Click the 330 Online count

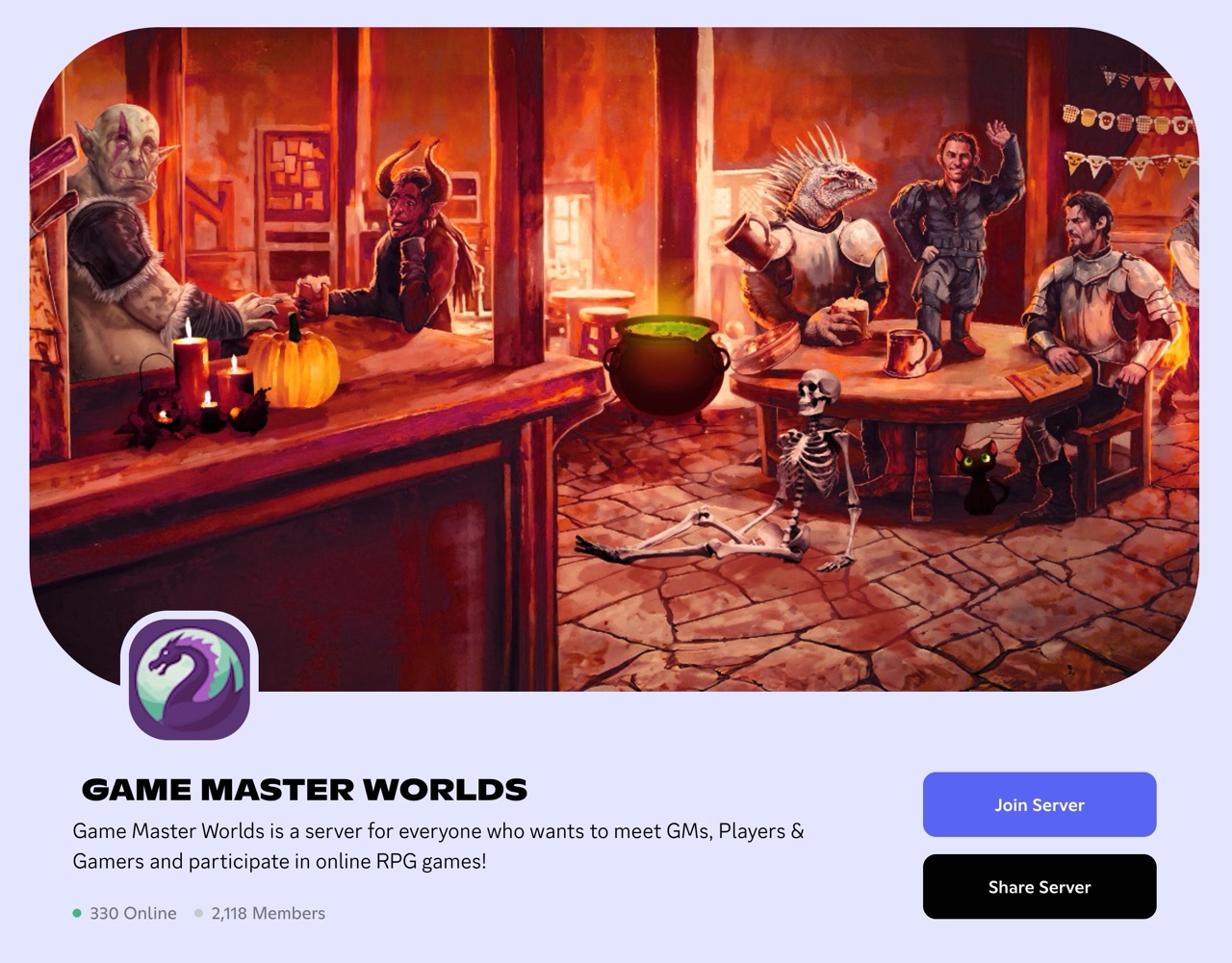pos(133,913)
